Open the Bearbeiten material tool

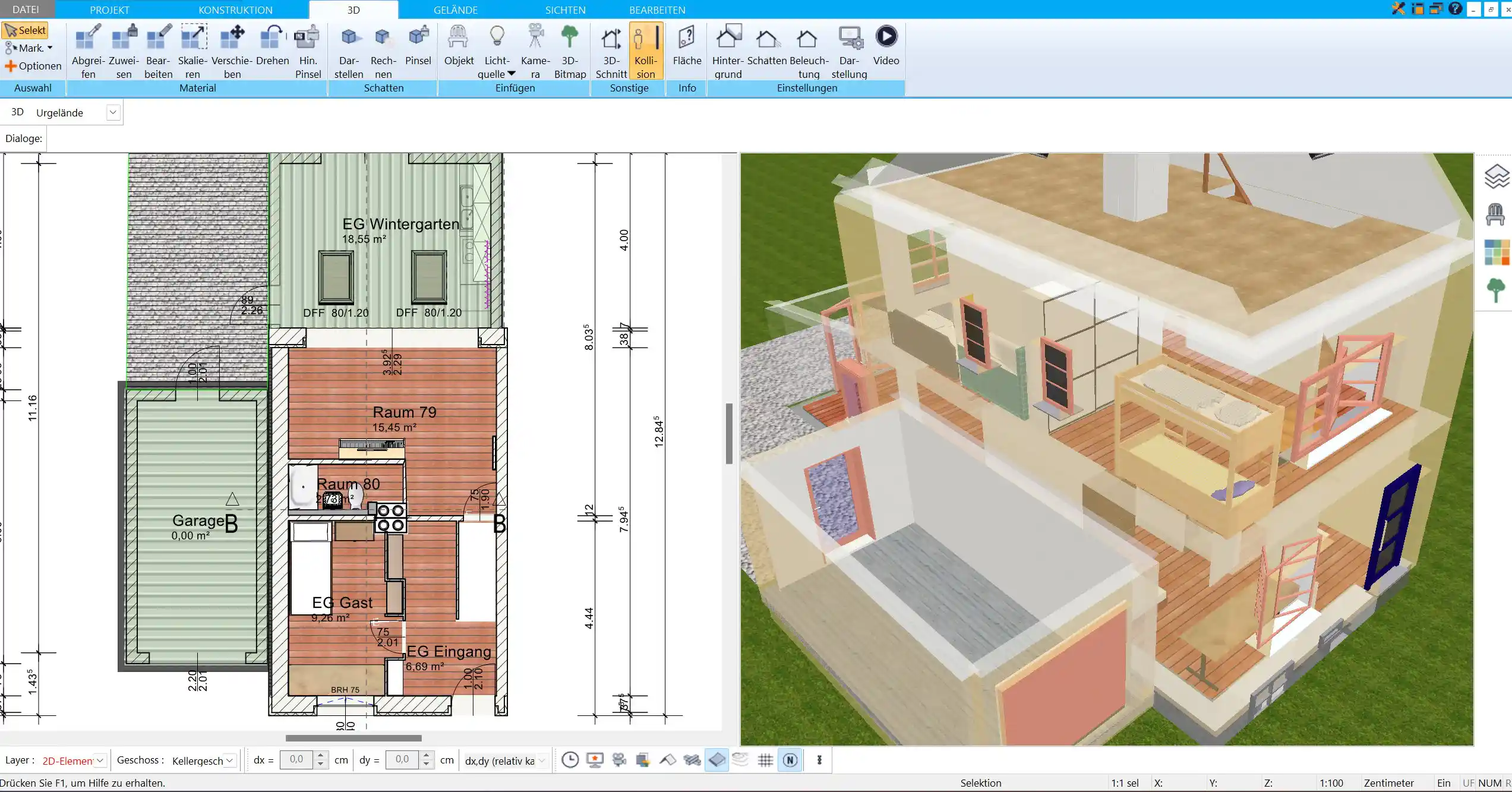click(x=159, y=51)
